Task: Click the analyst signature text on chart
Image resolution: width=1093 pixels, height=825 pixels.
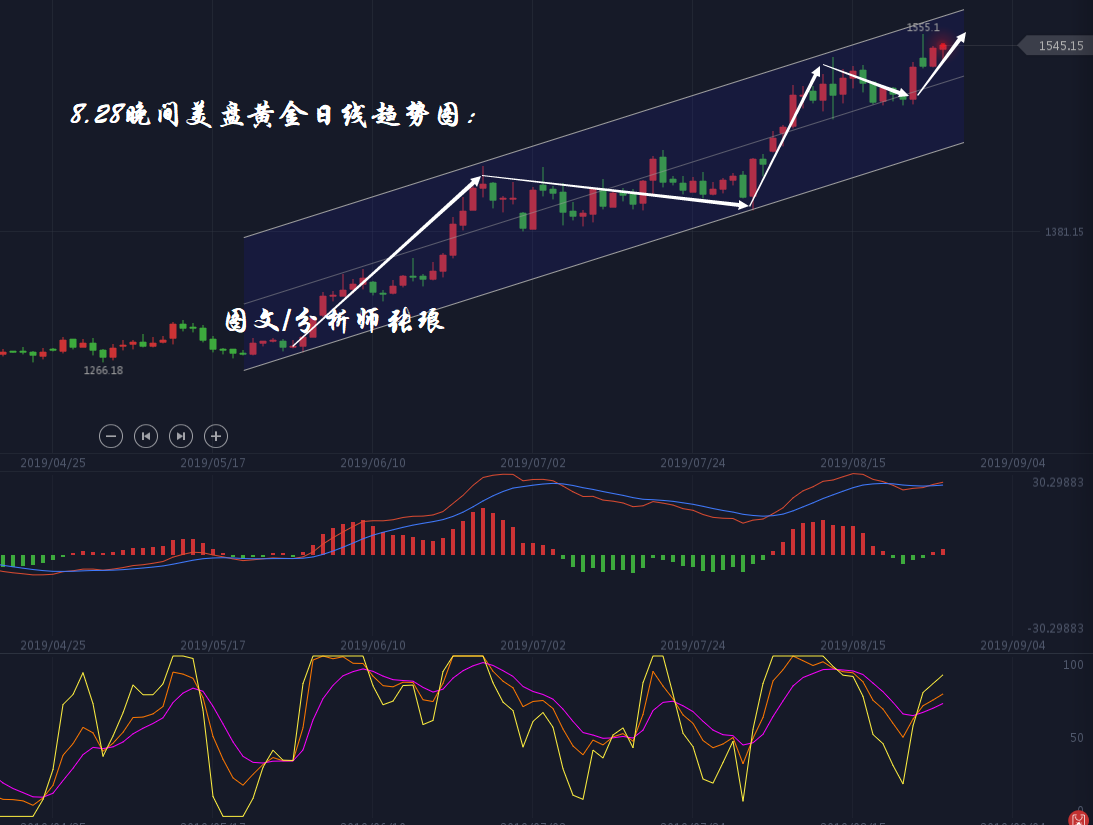Action: pyautogui.click(x=334, y=321)
